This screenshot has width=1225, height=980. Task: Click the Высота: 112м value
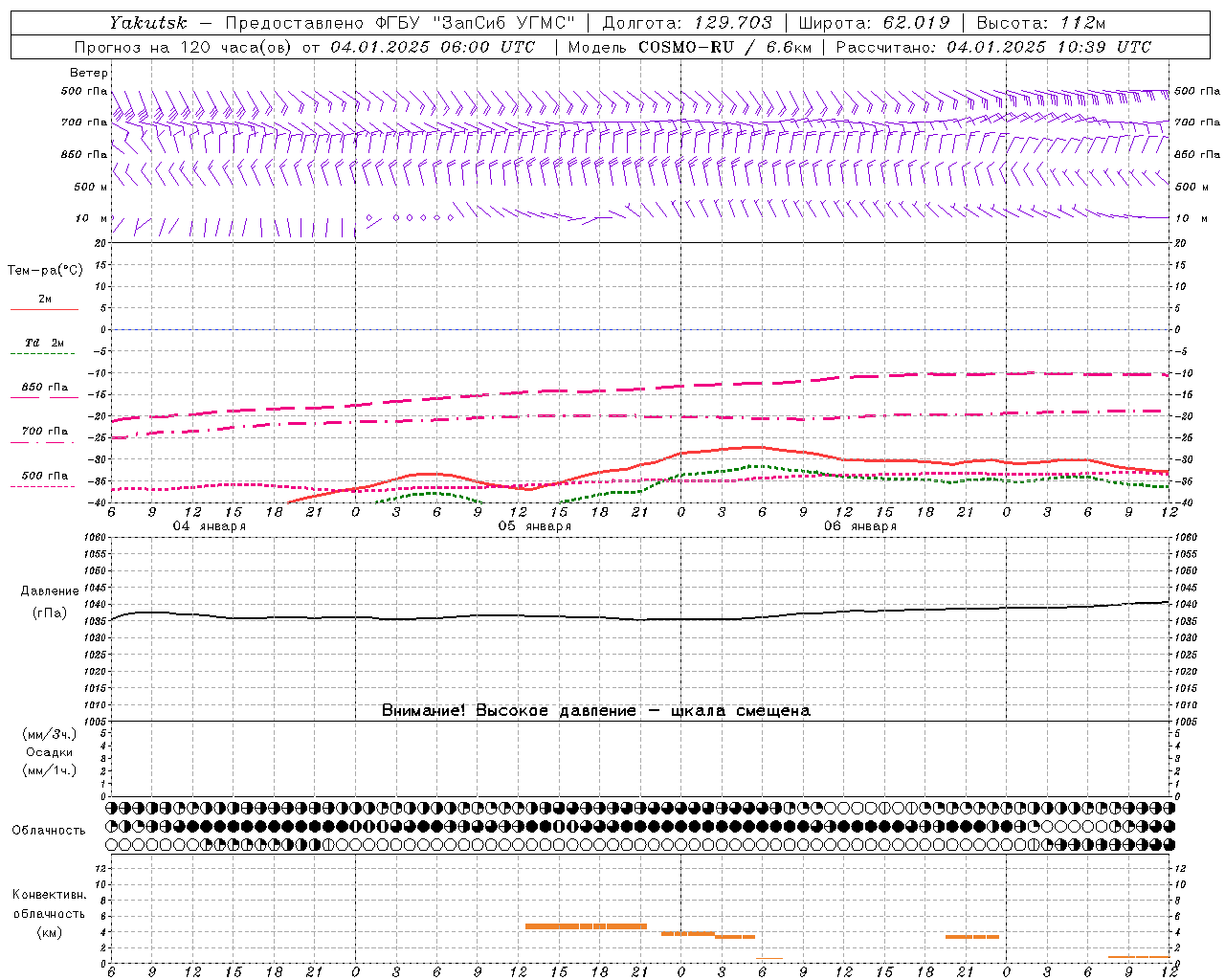tap(1040, 23)
